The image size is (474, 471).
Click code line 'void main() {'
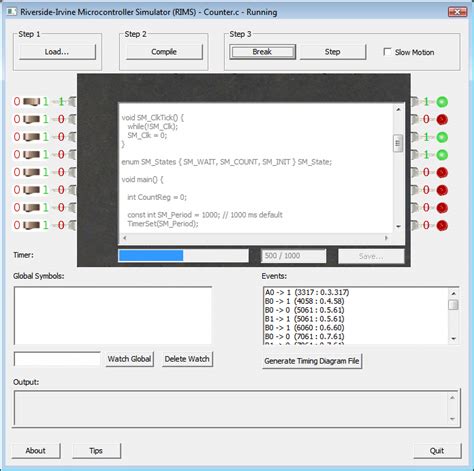(143, 179)
